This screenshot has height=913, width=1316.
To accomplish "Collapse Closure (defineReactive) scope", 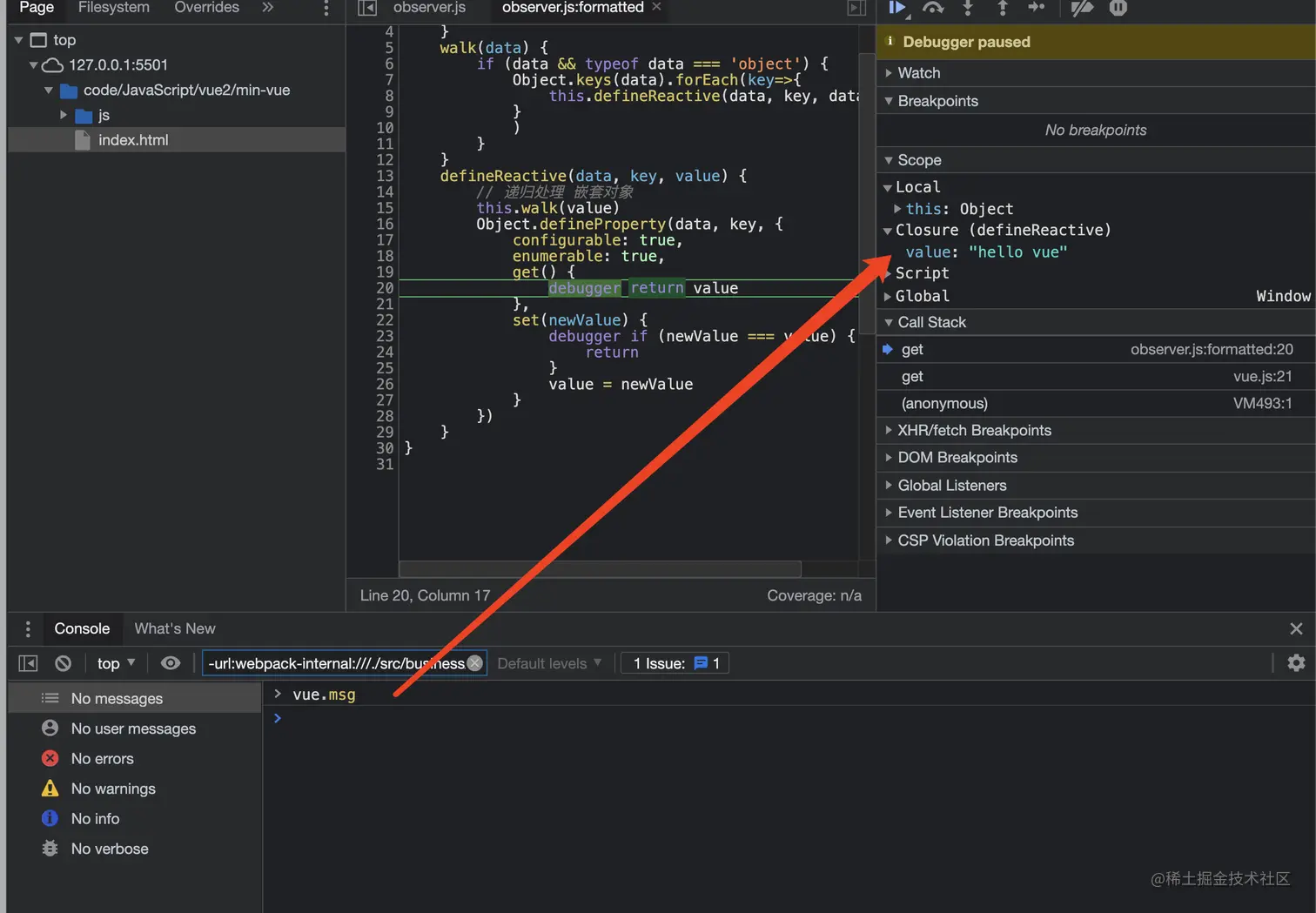I will [888, 231].
